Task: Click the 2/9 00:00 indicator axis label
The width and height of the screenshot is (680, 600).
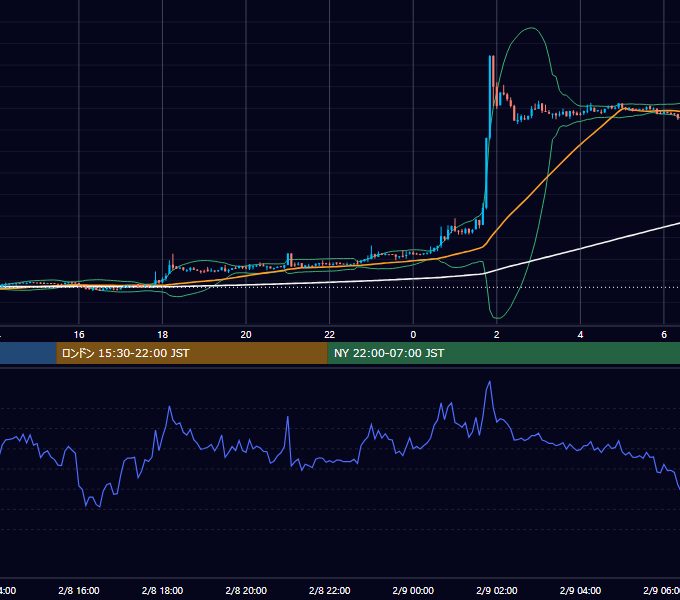Action: (413, 590)
